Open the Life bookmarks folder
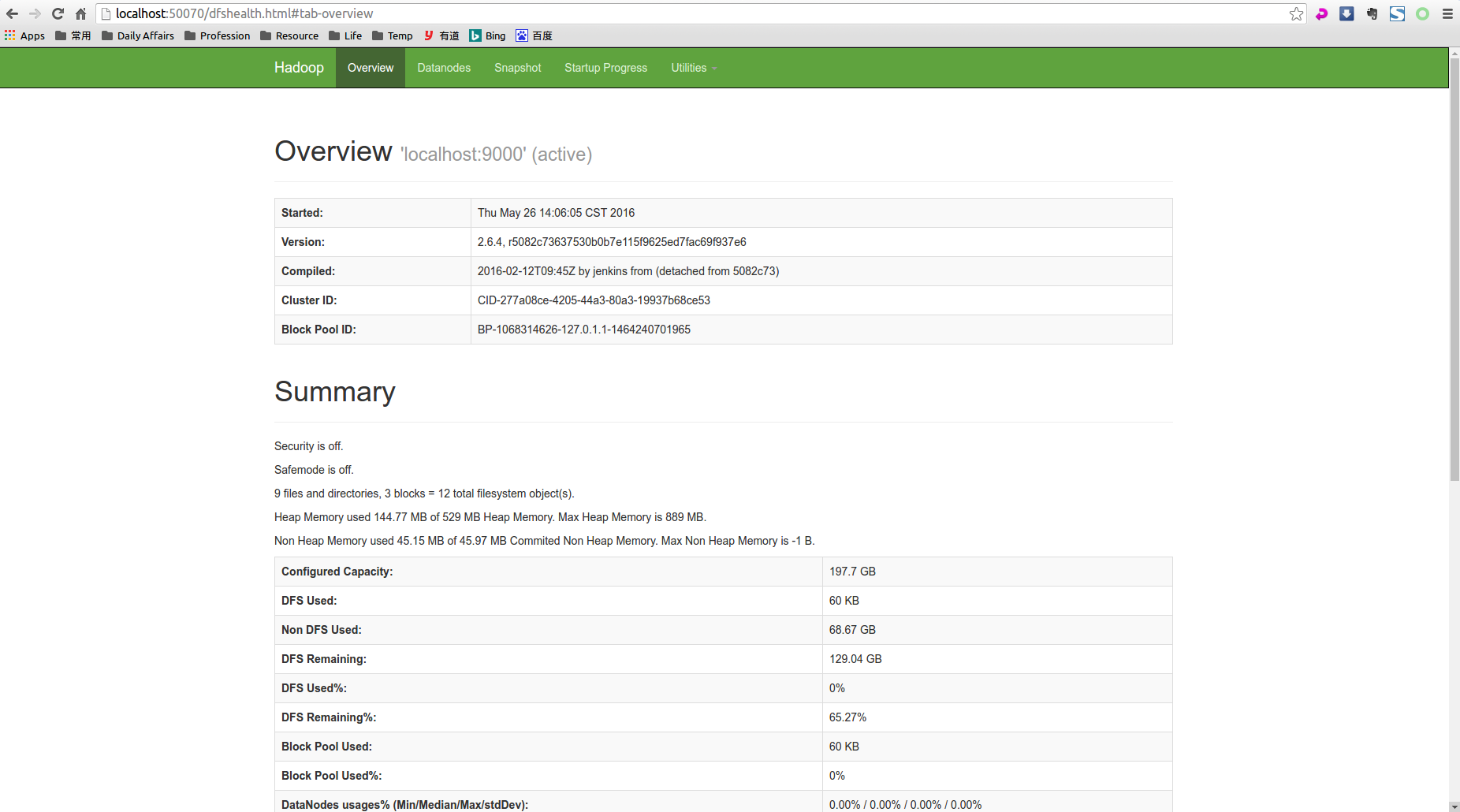This screenshot has width=1460, height=812. coord(345,35)
